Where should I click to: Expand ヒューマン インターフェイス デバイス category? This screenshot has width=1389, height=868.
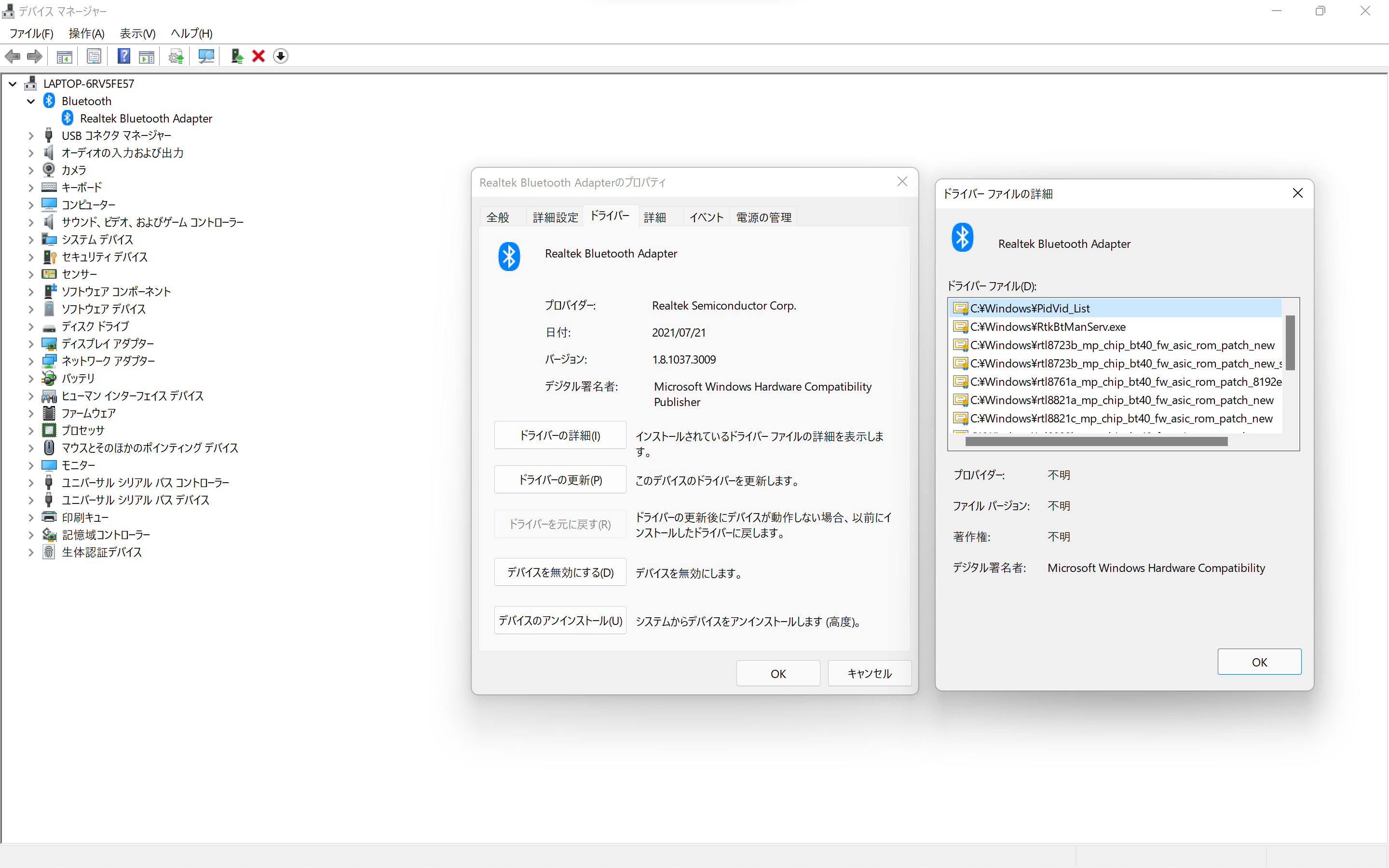pyautogui.click(x=31, y=395)
